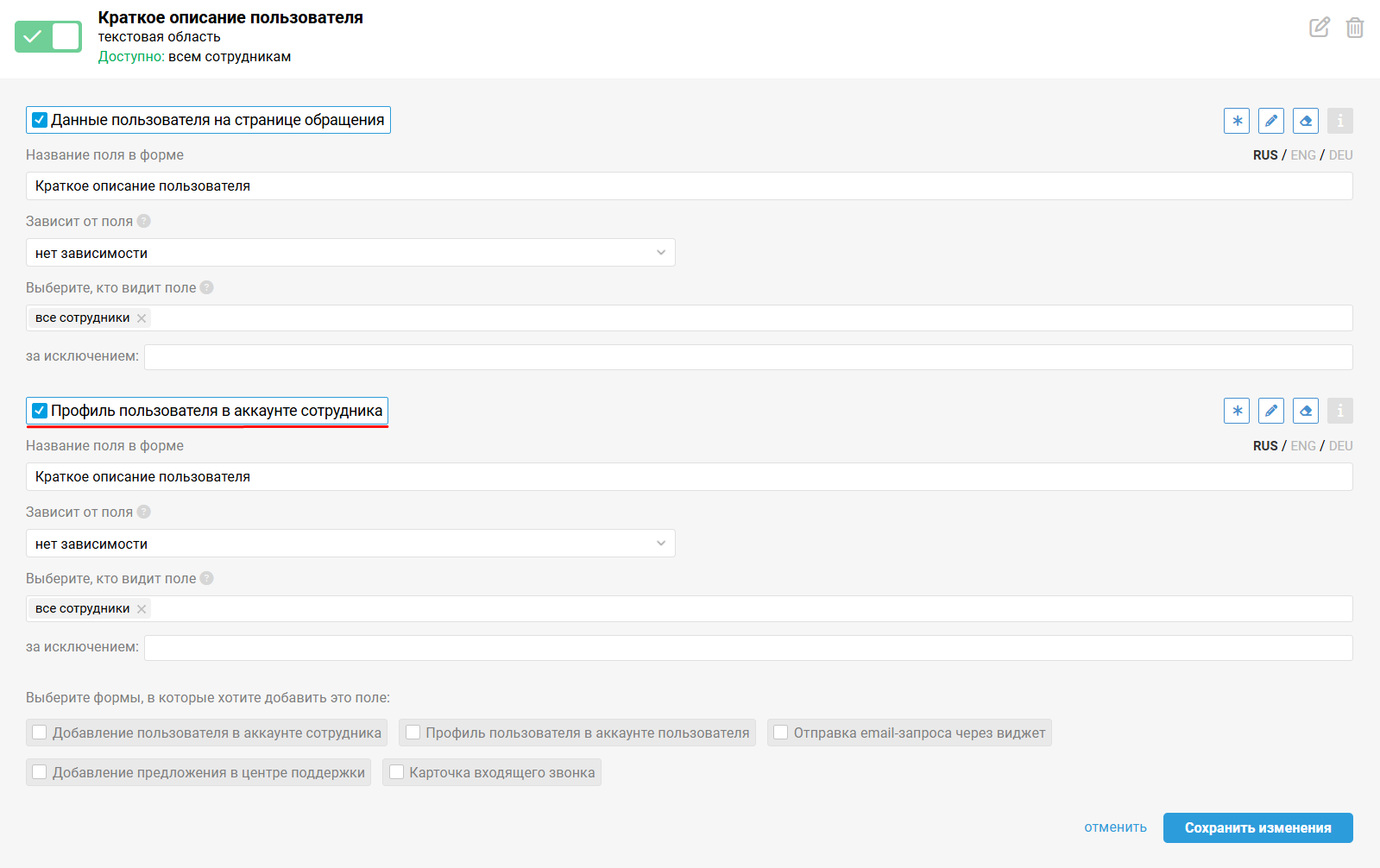Viewport: 1380px width, 868px height.
Task: Uncheck "Данные пользователя на странице обращения"
Action: (40, 120)
